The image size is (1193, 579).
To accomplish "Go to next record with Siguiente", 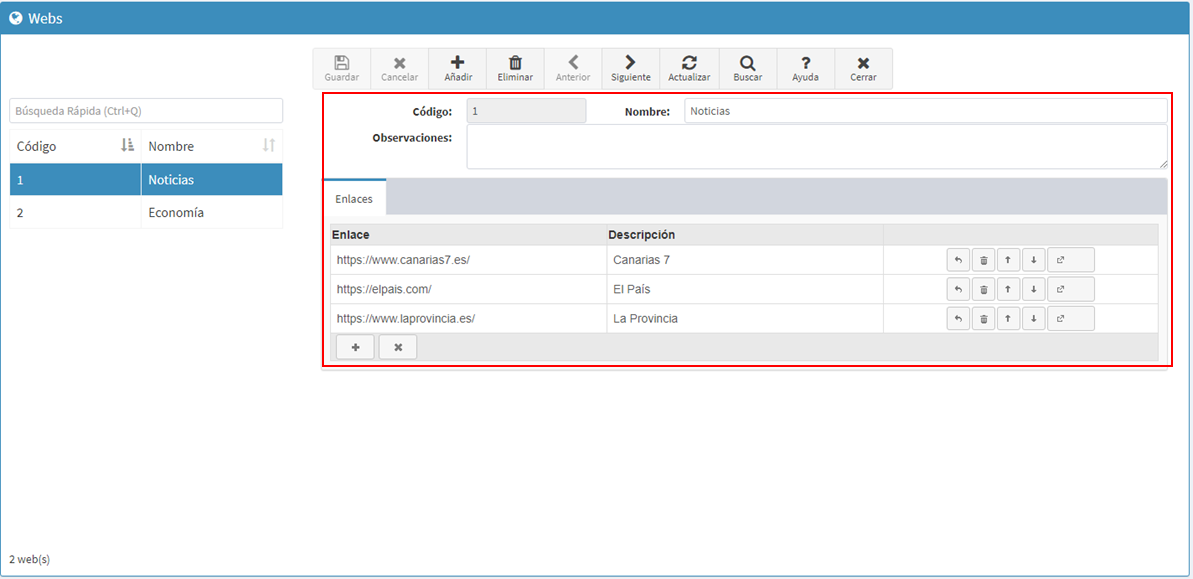I will pos(631,68).
